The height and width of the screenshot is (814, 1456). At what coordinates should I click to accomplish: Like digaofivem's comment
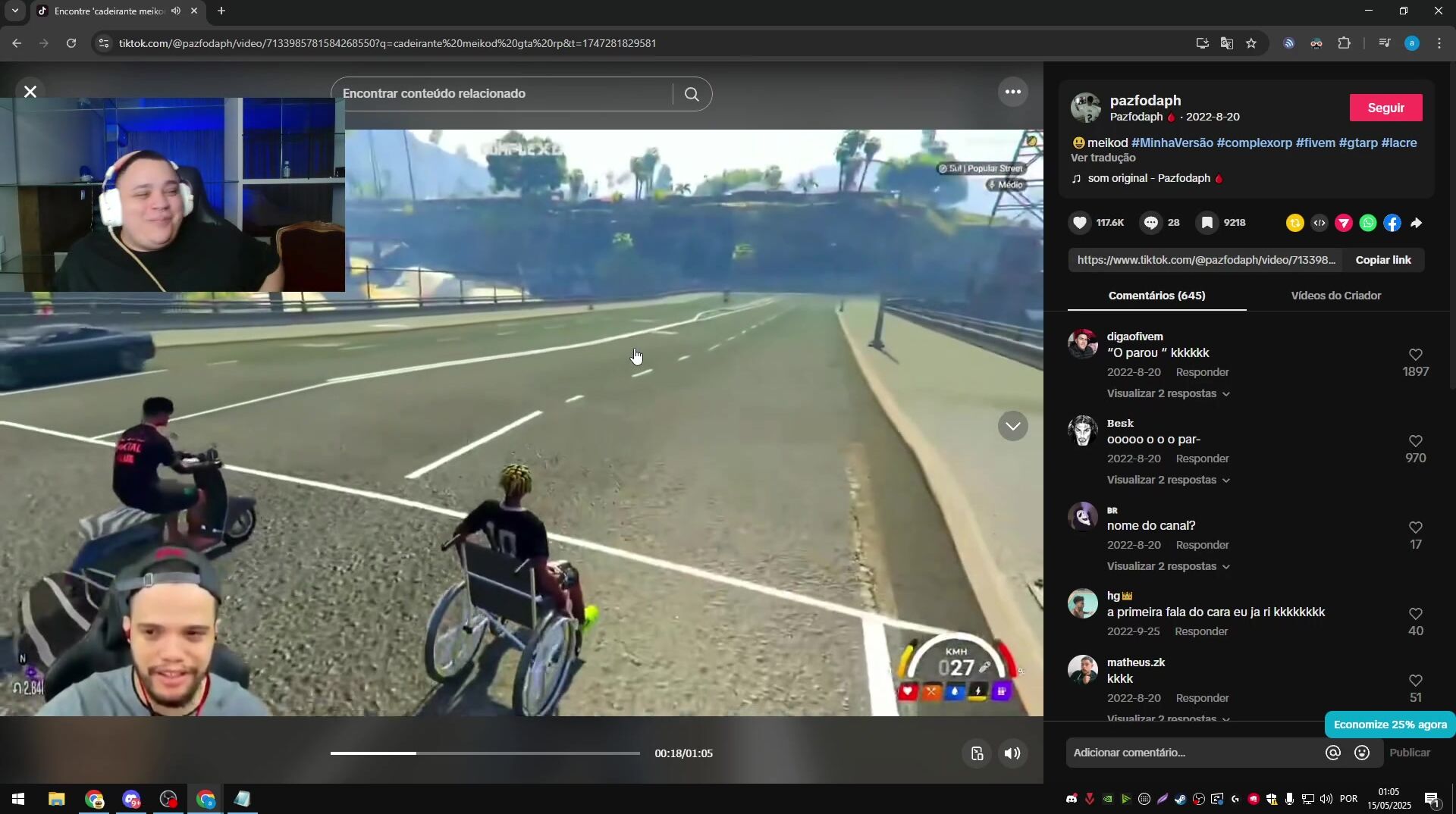click(x=1415, y=355)
